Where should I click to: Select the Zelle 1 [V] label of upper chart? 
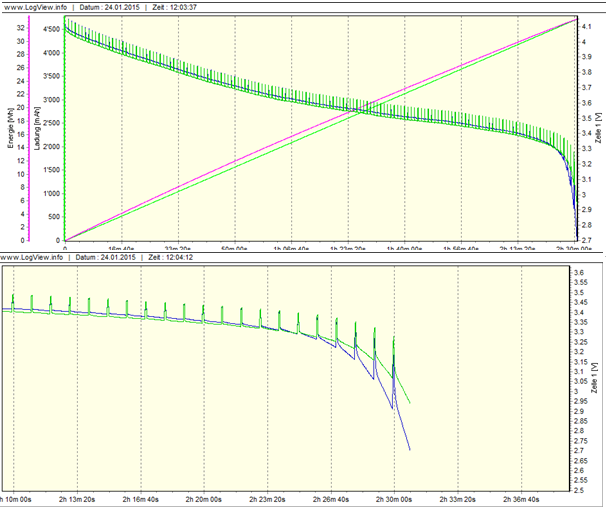click(598, 130)
